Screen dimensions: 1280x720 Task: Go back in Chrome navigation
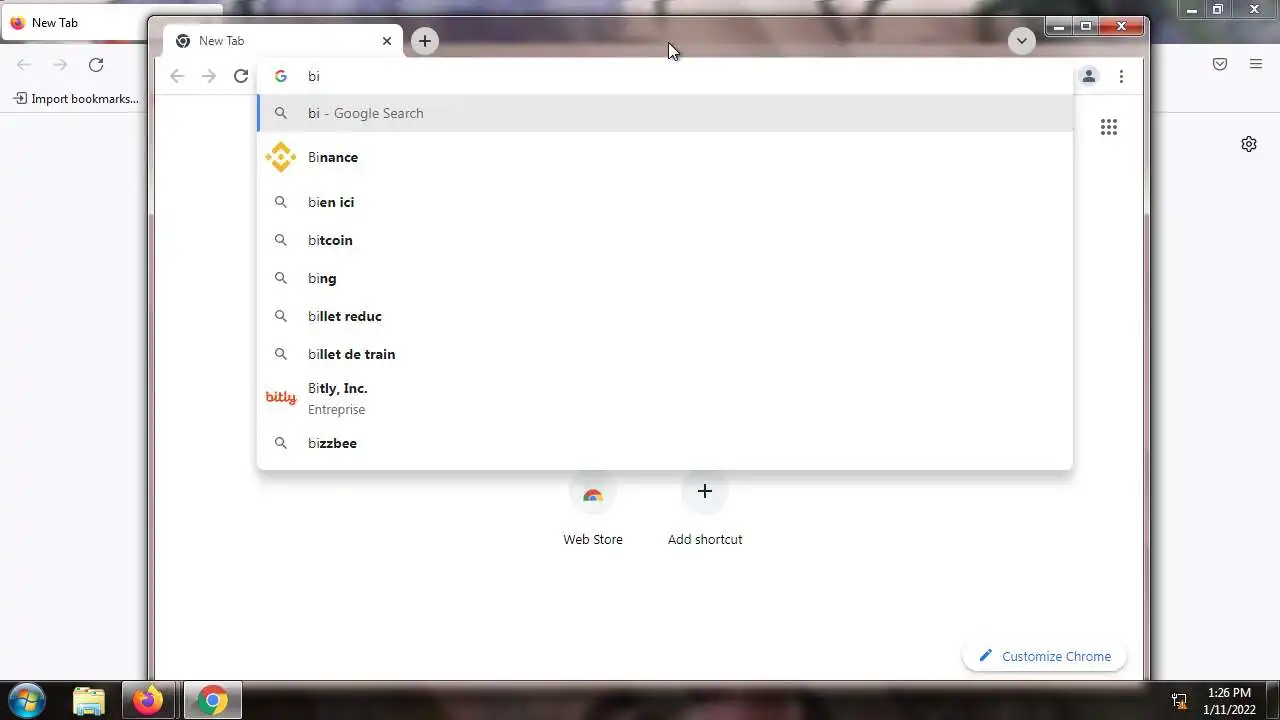coord(177,76)
